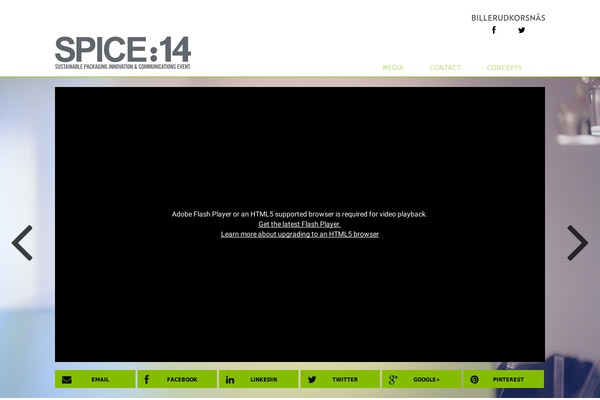Visit the Twitter profile from header icon

[522, 30]
